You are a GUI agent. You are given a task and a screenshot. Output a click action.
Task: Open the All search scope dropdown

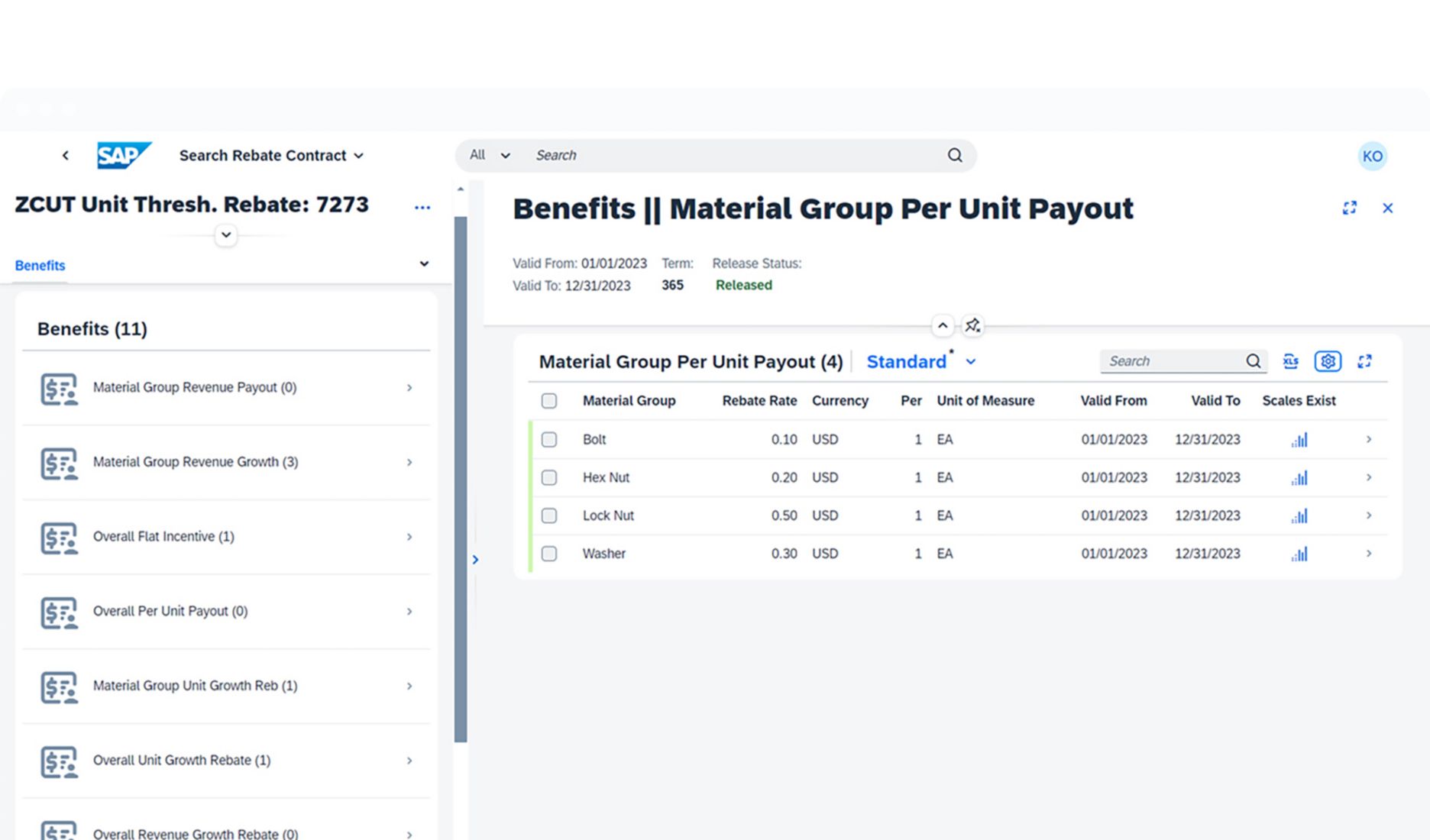(489, 155)
